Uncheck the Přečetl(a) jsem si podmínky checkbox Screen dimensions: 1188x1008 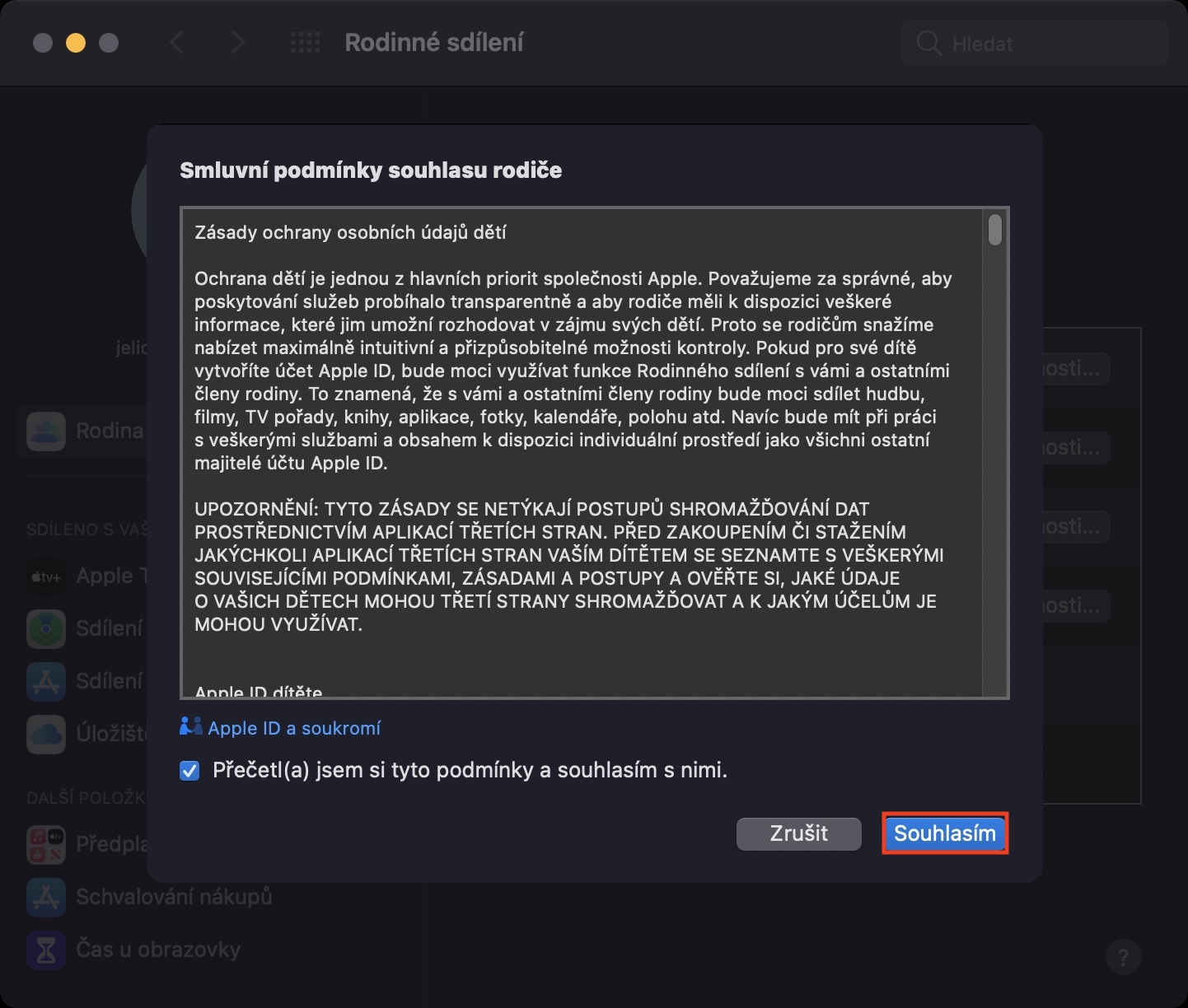pyautogui.click(x=189, y=771)
